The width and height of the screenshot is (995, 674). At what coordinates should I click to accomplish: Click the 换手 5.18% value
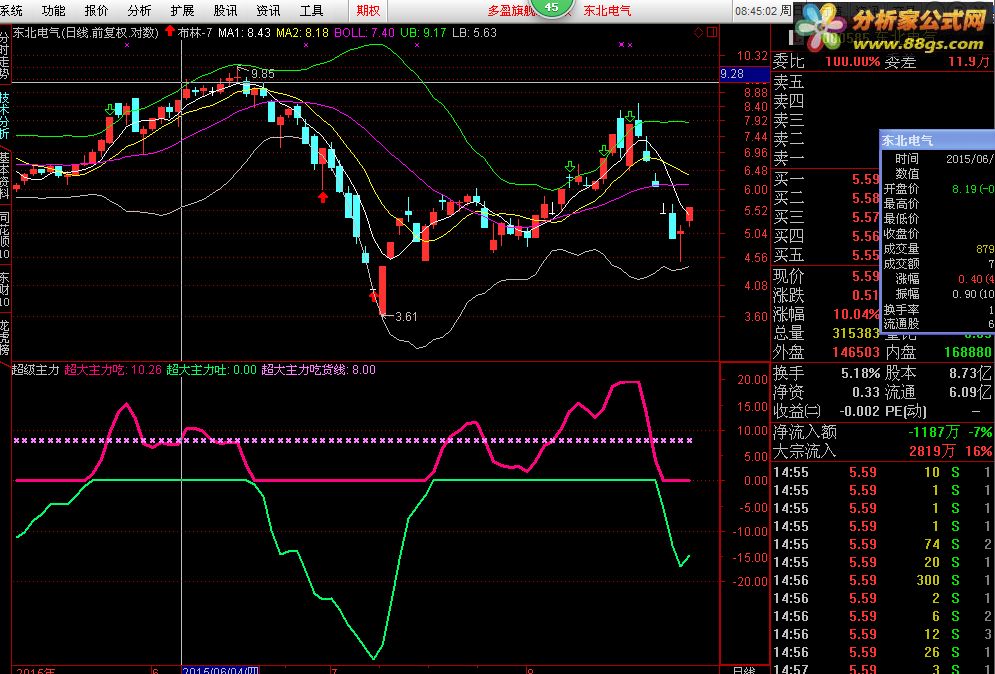click(860, 373)
